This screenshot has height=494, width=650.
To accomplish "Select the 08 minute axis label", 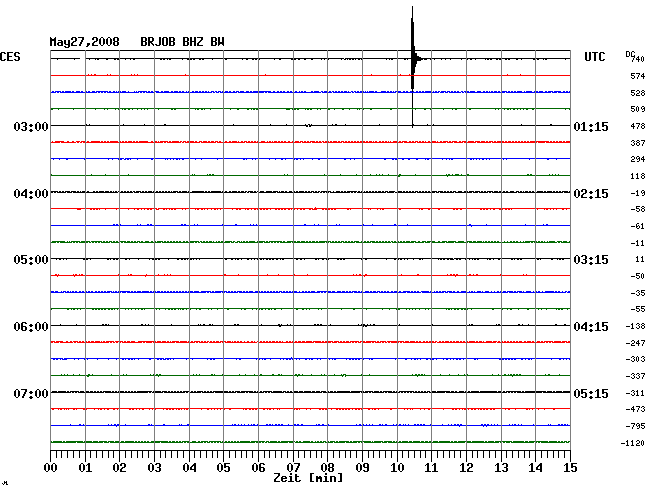I will (x=327, y=468).
